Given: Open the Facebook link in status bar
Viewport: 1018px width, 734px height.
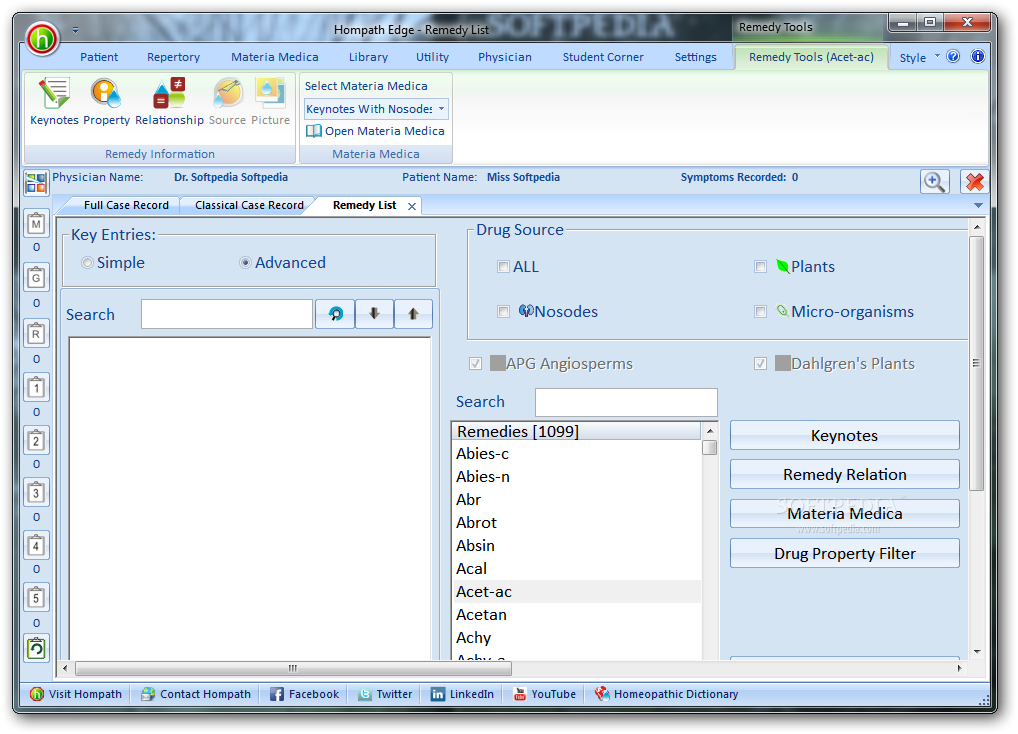Looking at the screenshot, I should (304, 694).
